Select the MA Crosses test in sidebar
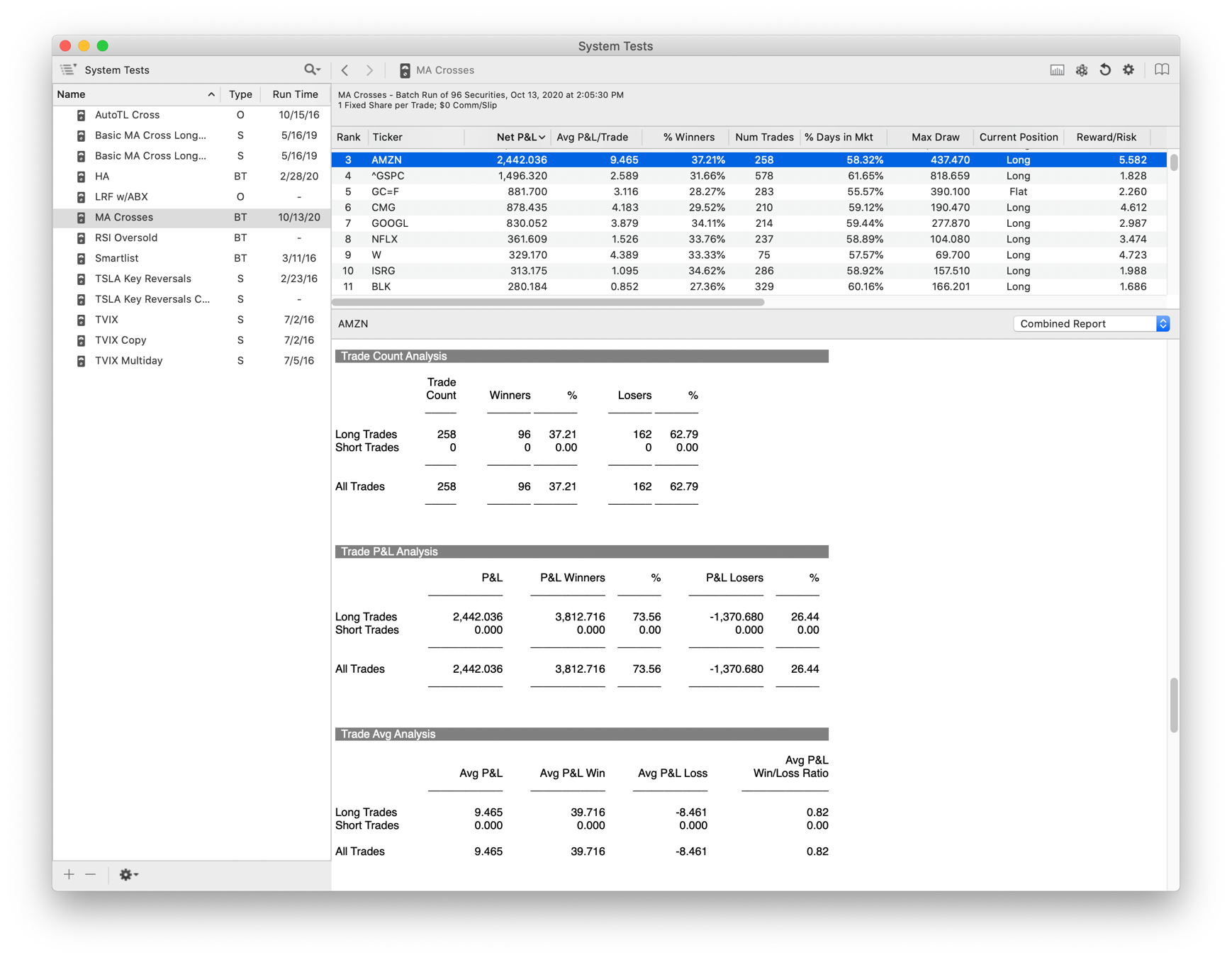 click(x=124, y=217)
